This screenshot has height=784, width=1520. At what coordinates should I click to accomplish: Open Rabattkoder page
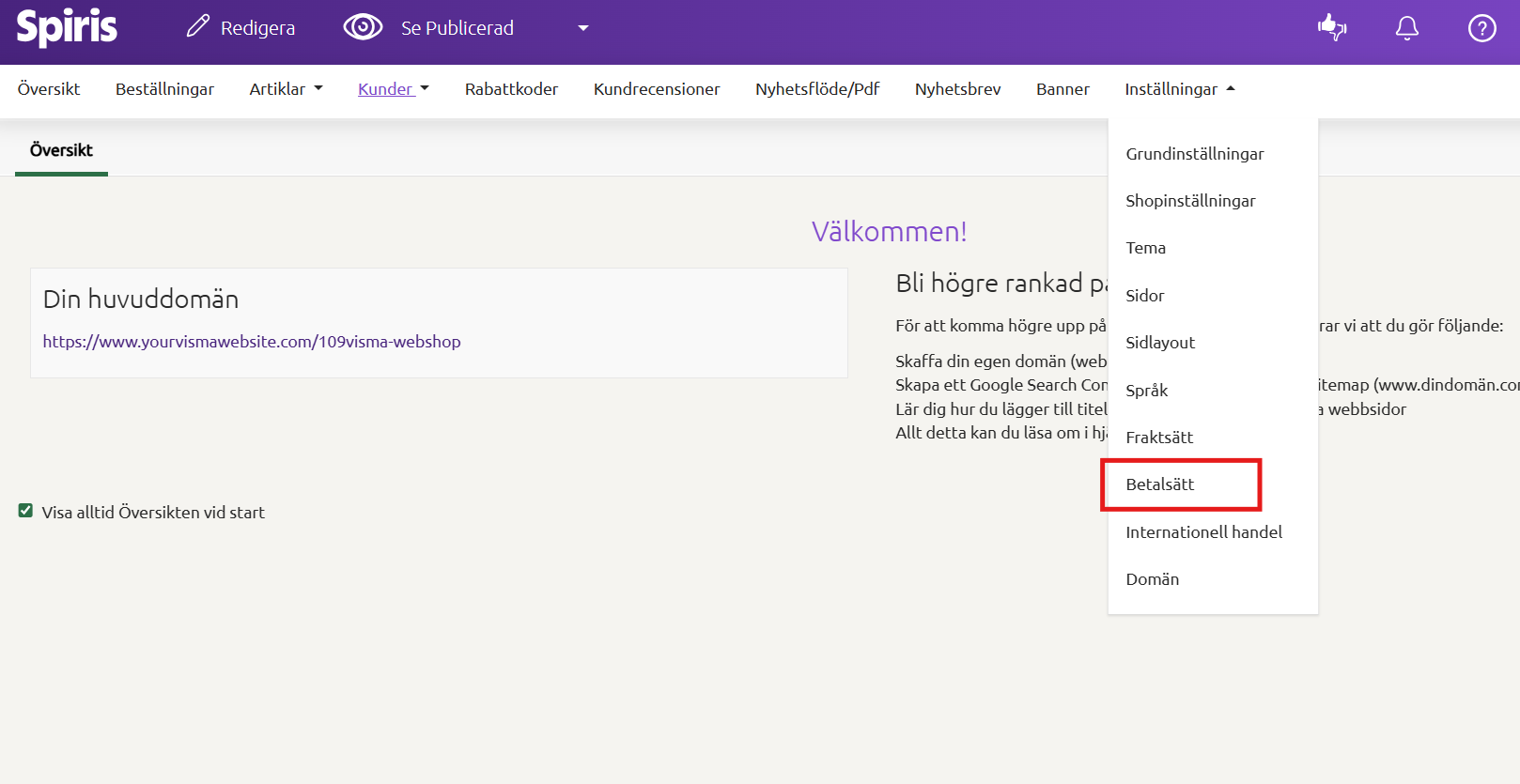(511, 89)
